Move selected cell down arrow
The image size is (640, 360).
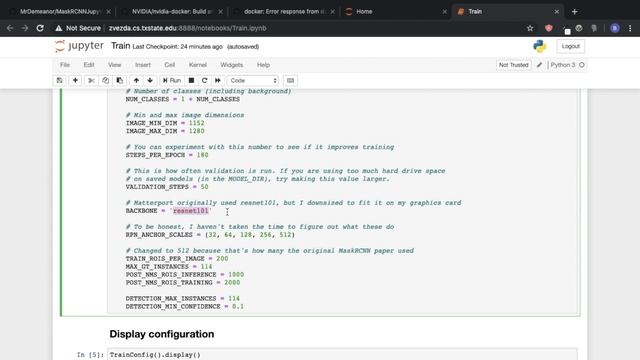[150, 80]
